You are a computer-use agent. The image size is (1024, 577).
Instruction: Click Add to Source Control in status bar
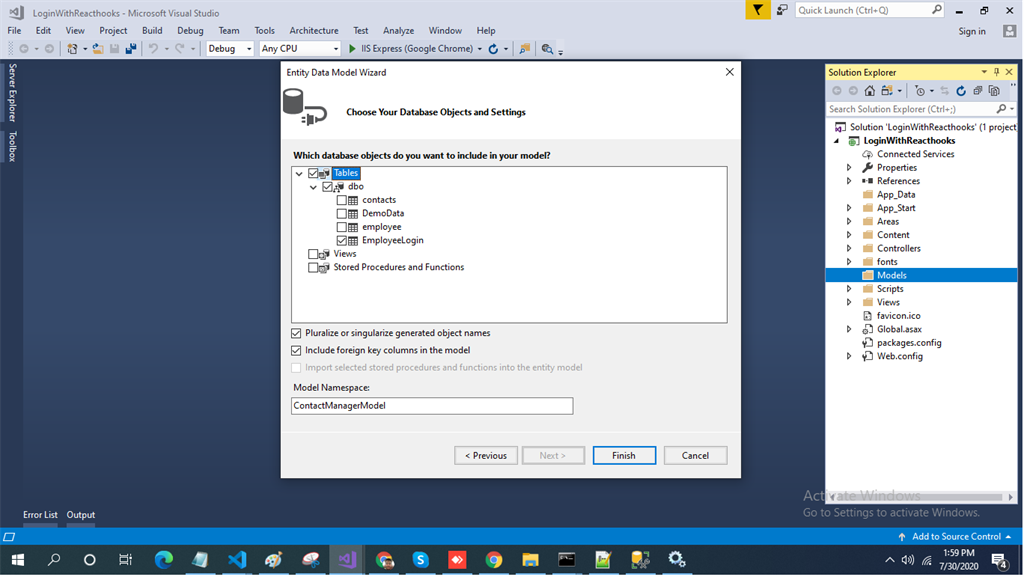(x=956, y=537)
